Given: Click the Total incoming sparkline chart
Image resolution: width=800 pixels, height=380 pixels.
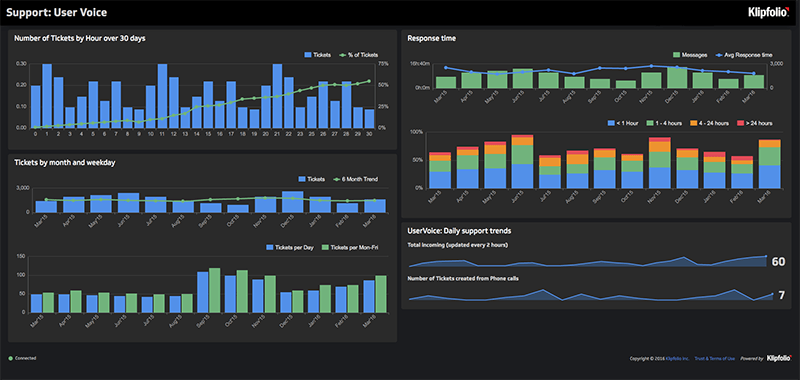Looking at the screenshot, I should click(x=588, y=262).
